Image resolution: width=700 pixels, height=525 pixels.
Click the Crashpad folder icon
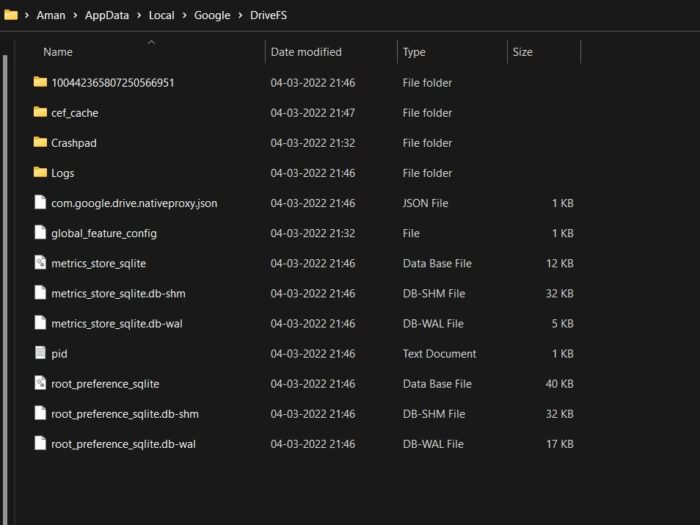pyautogui.click(x=40, y=143)
